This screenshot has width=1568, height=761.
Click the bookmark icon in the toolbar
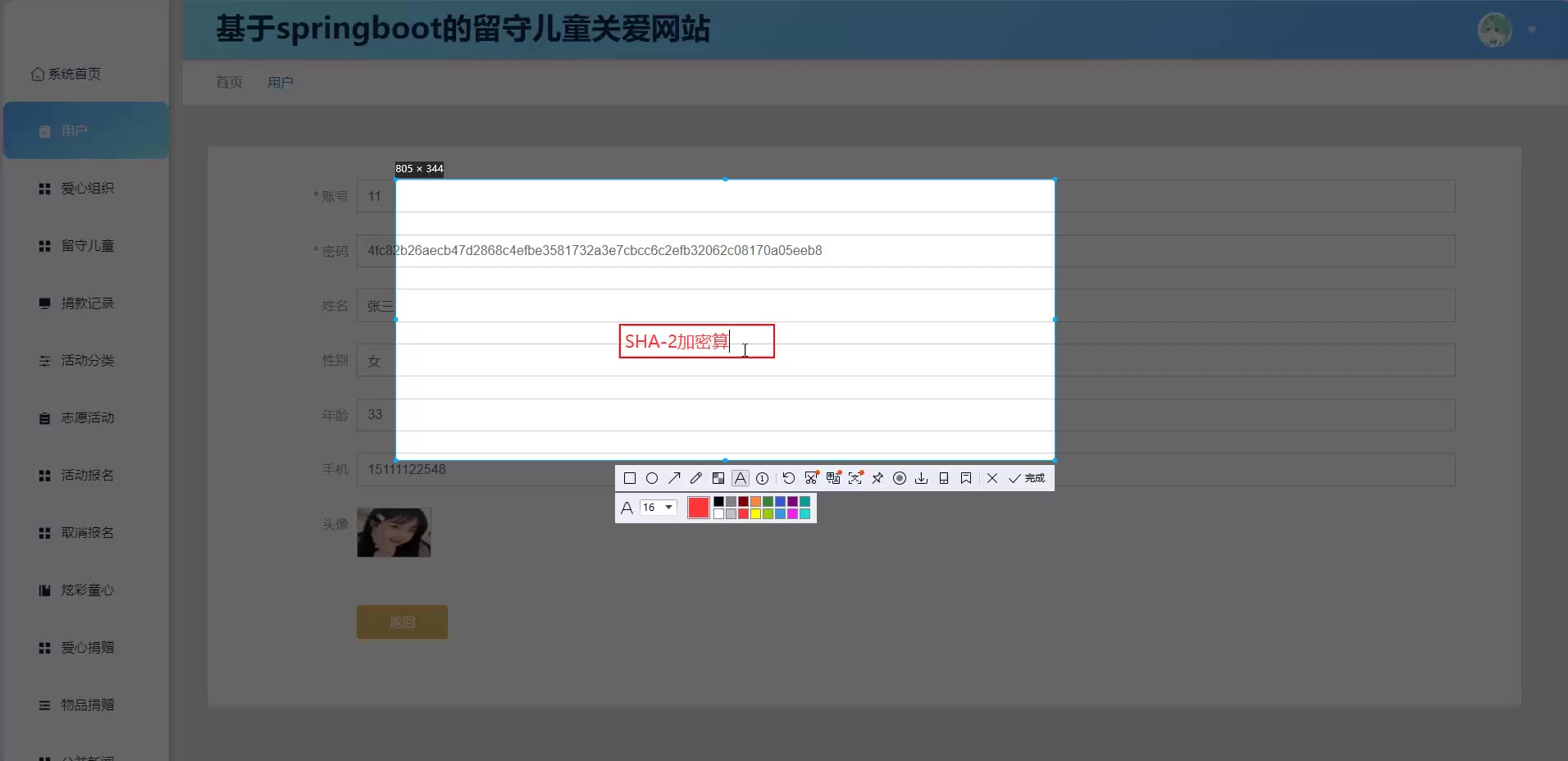966,478
